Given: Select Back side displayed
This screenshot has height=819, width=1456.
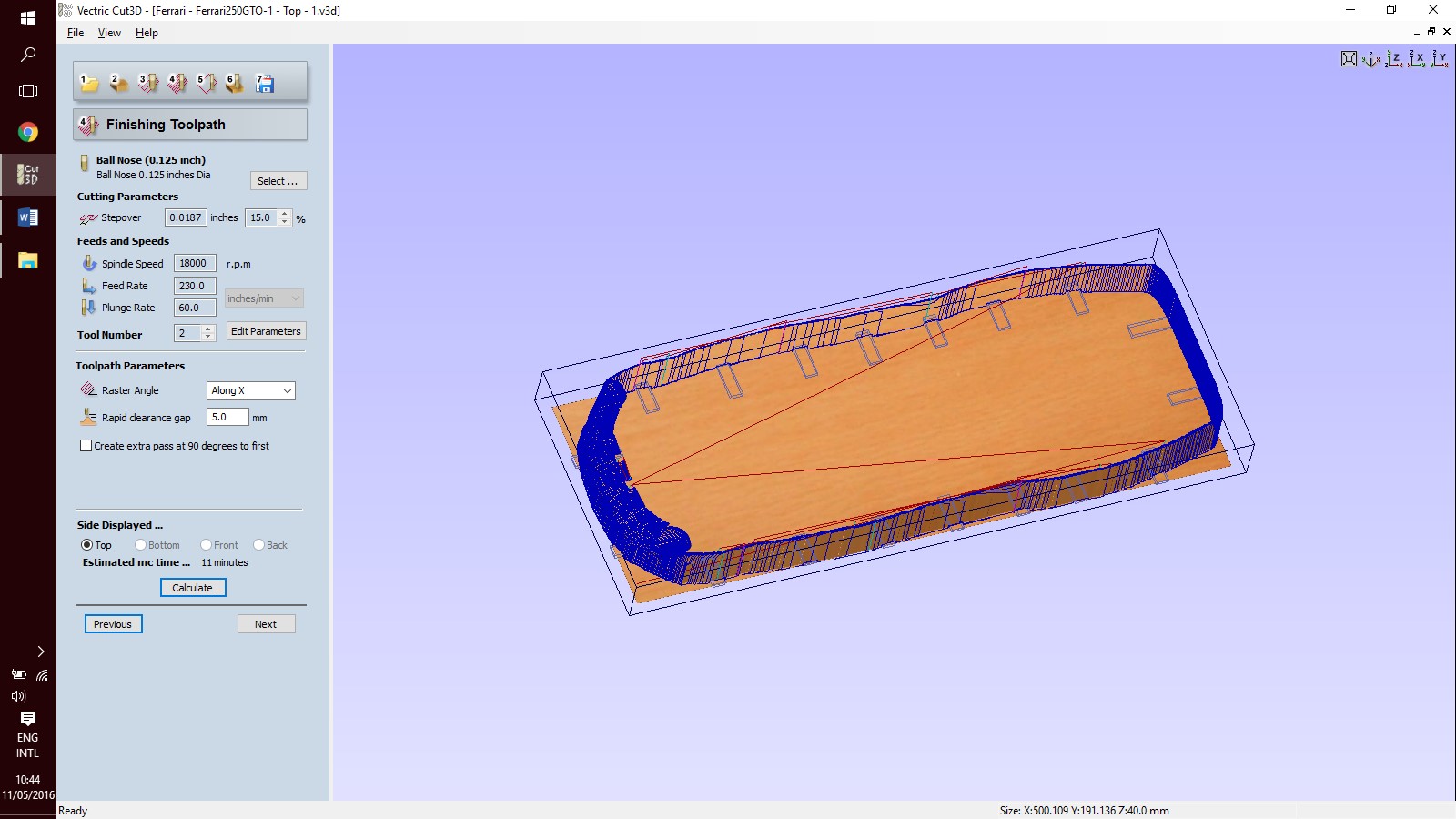Looking at the screenshot, I should [258, 545].
